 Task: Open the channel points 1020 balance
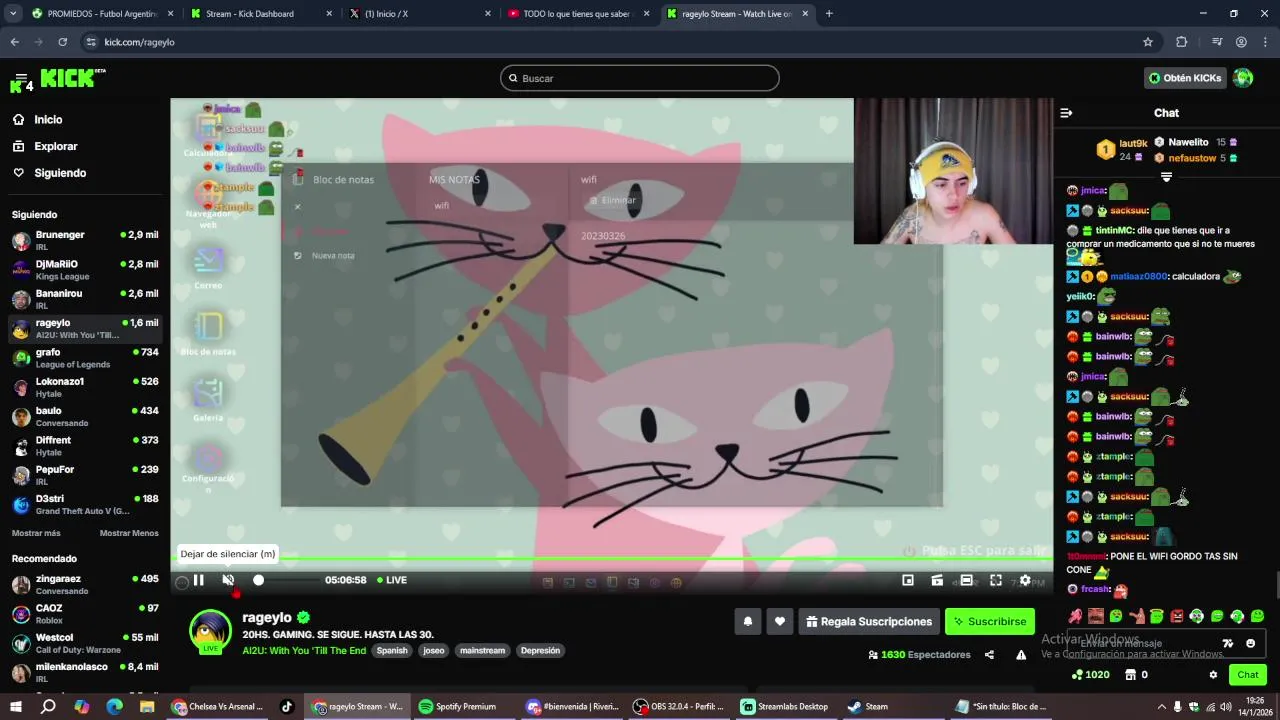click(1090, 675)
